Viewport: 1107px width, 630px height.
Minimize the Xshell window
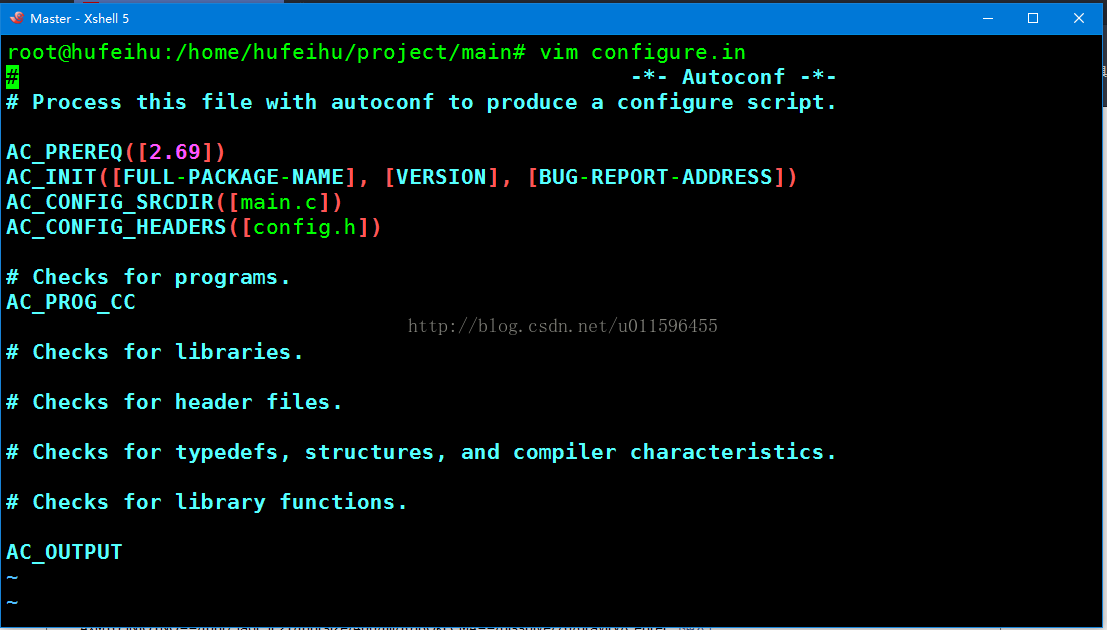coord(988,18)
